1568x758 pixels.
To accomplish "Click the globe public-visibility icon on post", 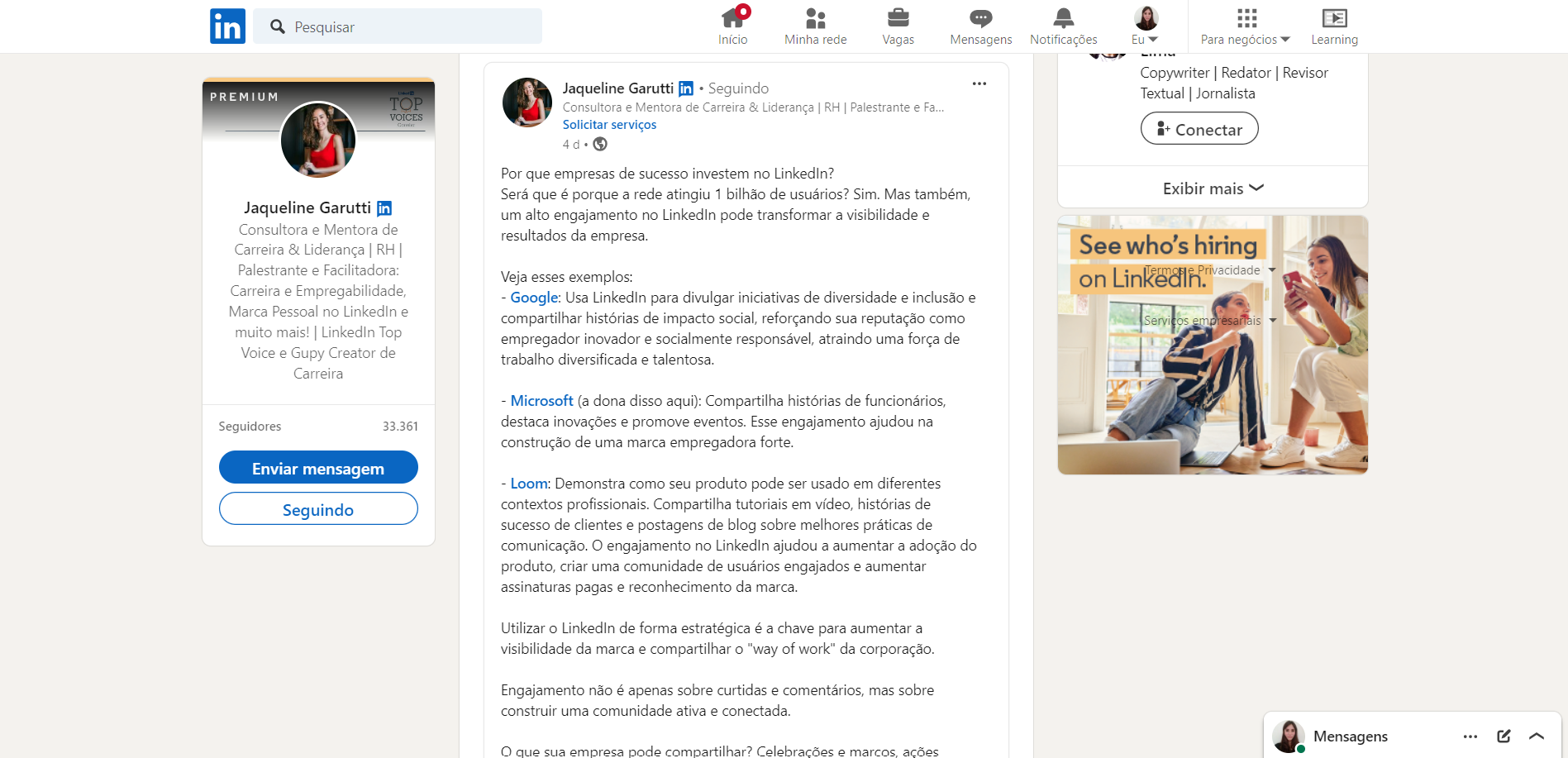I will click(x=600, y=145).
